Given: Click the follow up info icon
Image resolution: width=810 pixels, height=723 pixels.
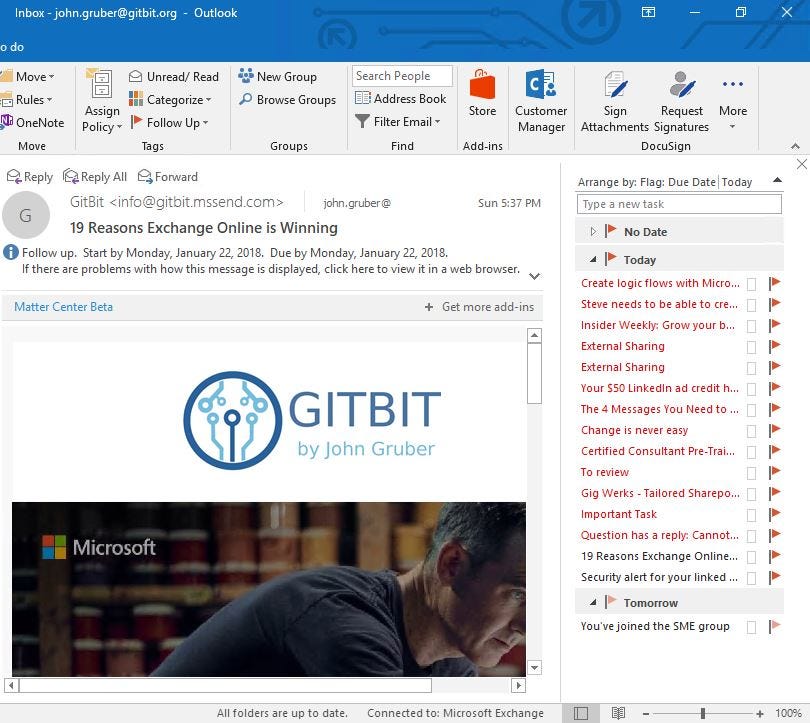Looking at the screenshot, I should pyautogui.click(x=11, y=253).
